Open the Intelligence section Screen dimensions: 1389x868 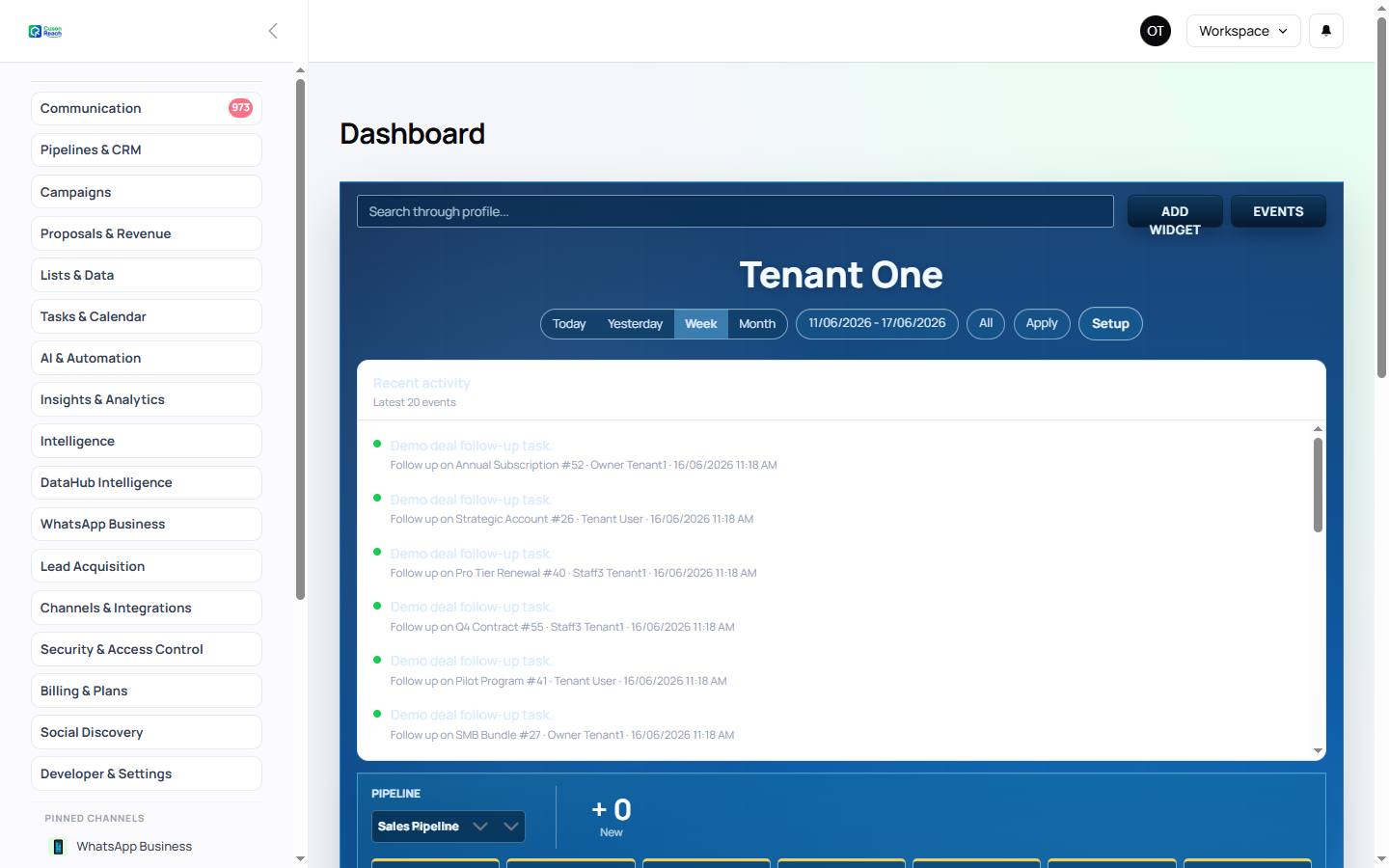point(147,441)
